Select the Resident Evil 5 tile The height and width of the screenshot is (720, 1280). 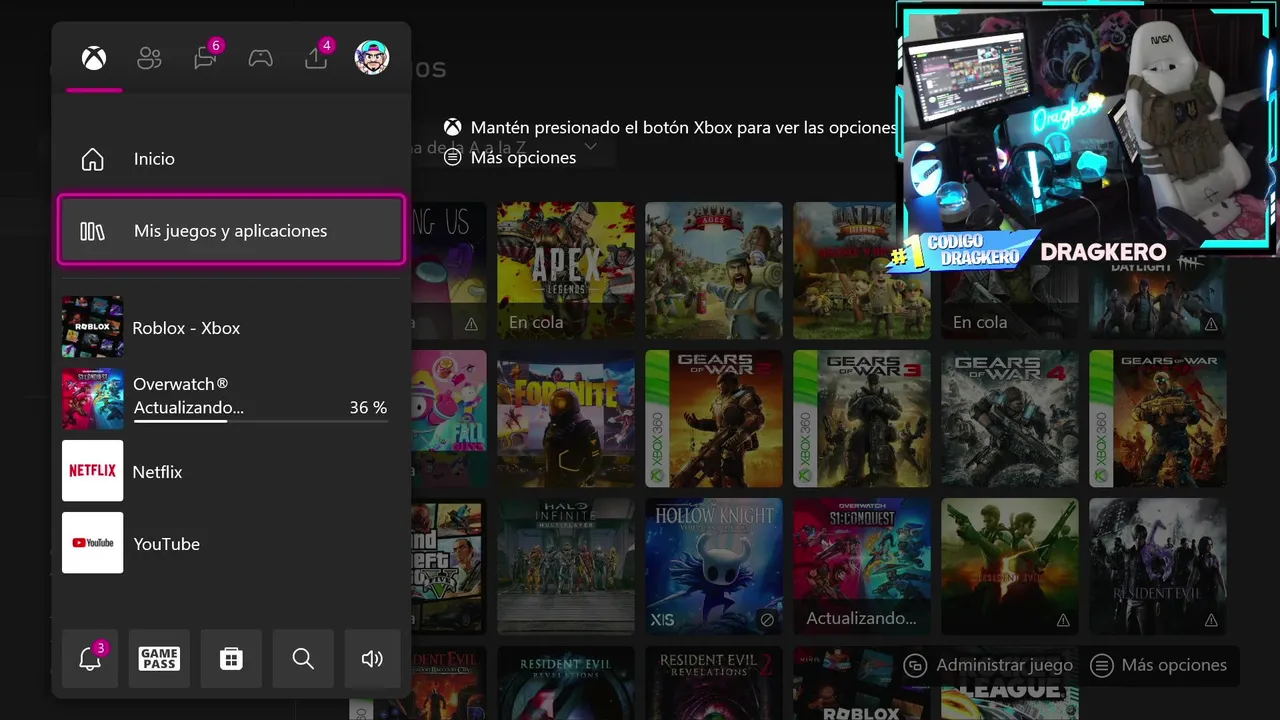click(1010, 567)
